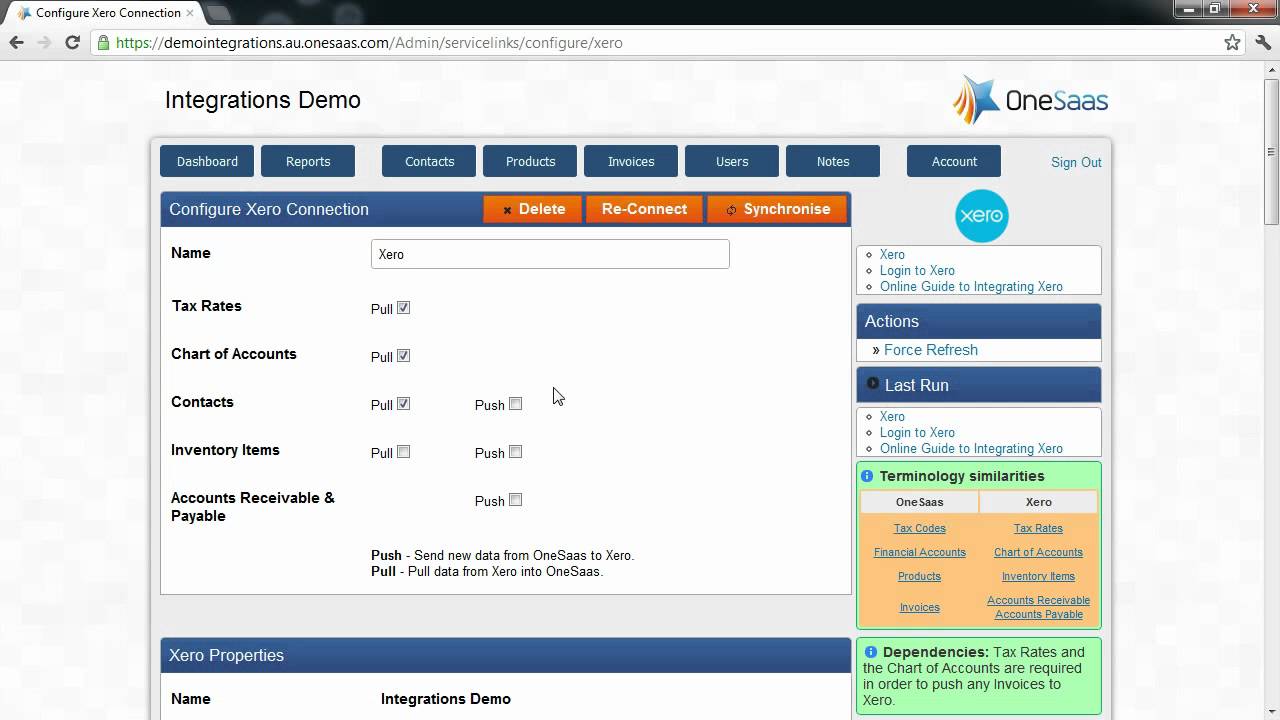This screenshot has height=720, width=1280.
Task: Click the Products terminology link
Action: click(919, 576)
